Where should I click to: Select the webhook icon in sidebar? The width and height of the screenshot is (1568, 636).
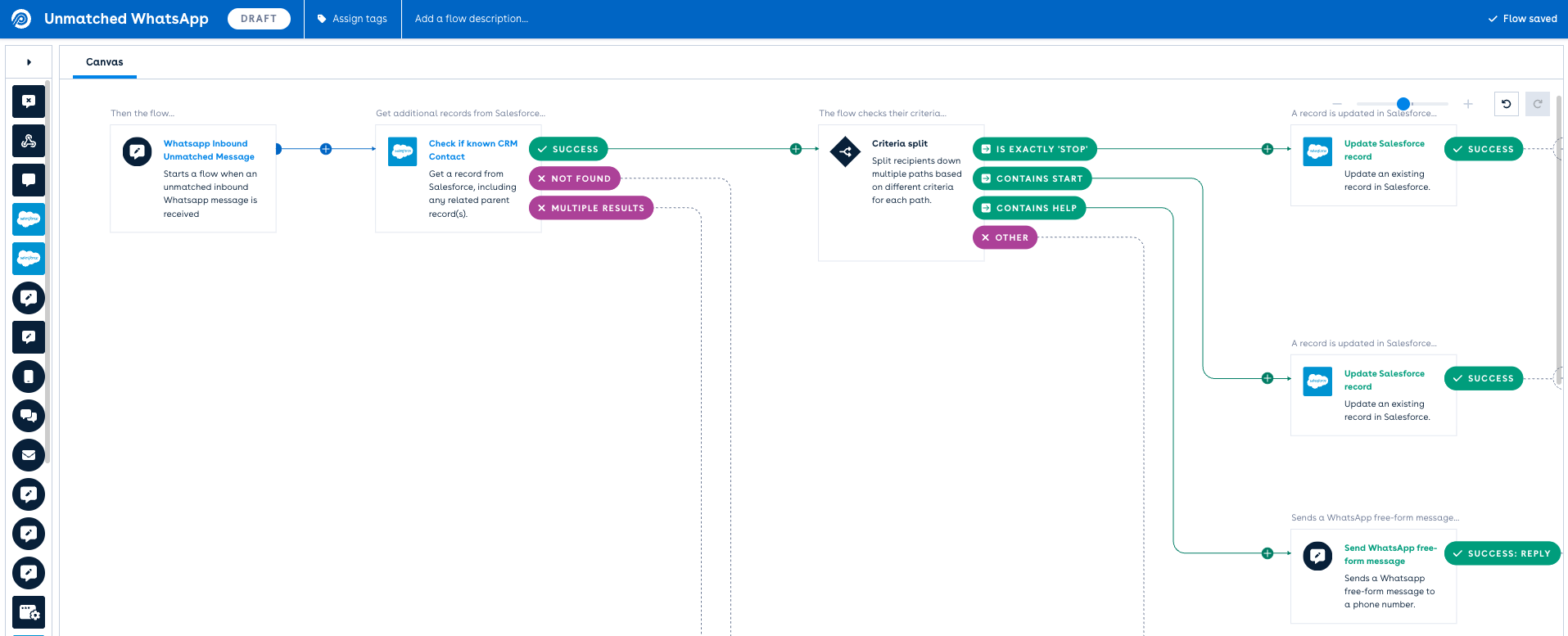(x=29, y=141)
